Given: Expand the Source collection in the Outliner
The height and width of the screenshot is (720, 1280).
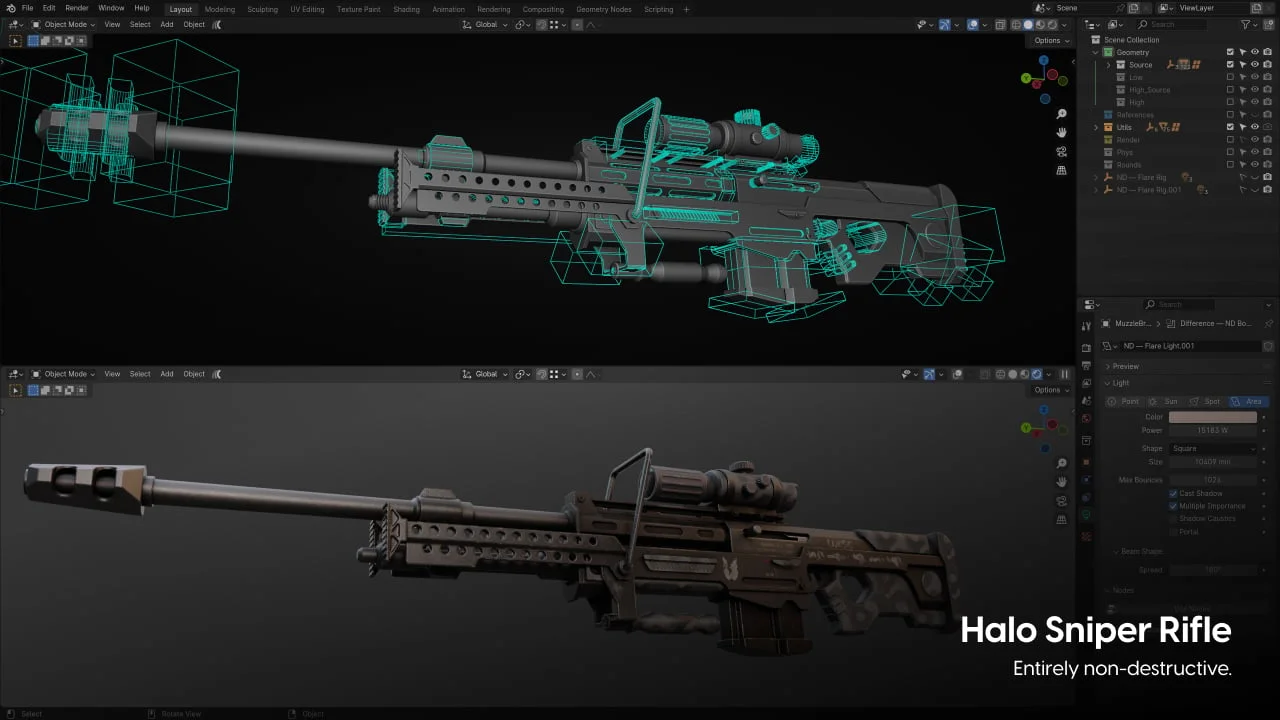Looking at the screenshot, I should pos(1108,64).
